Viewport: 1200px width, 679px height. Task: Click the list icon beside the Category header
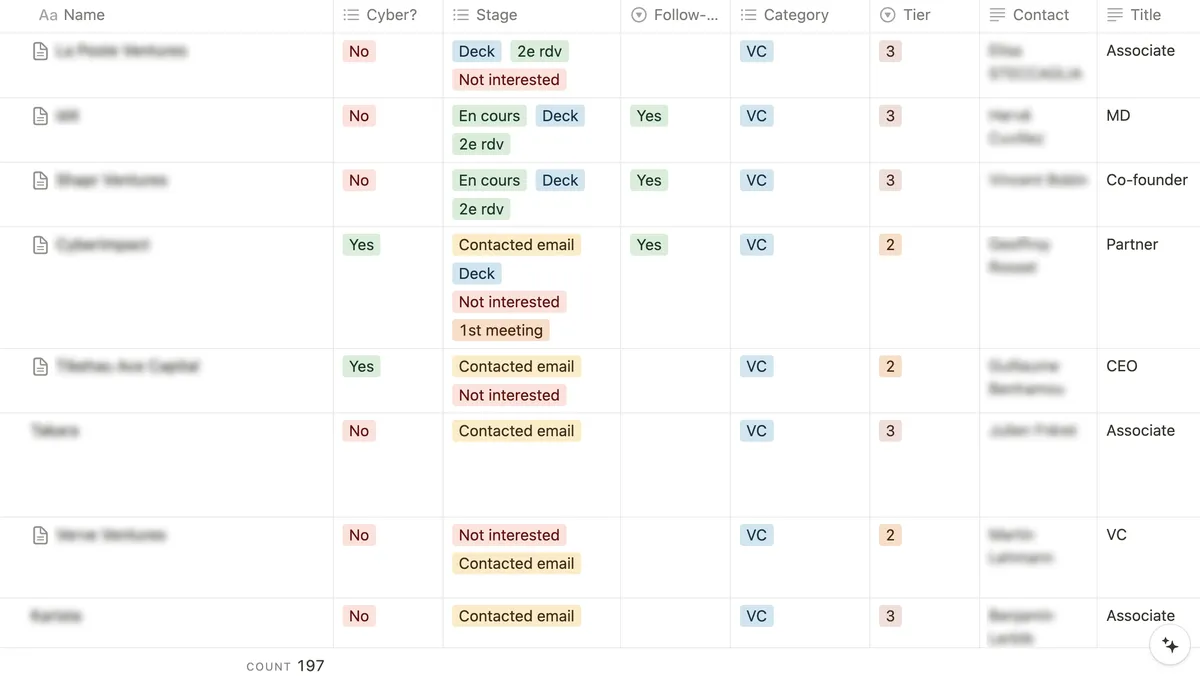coord(747,14)
